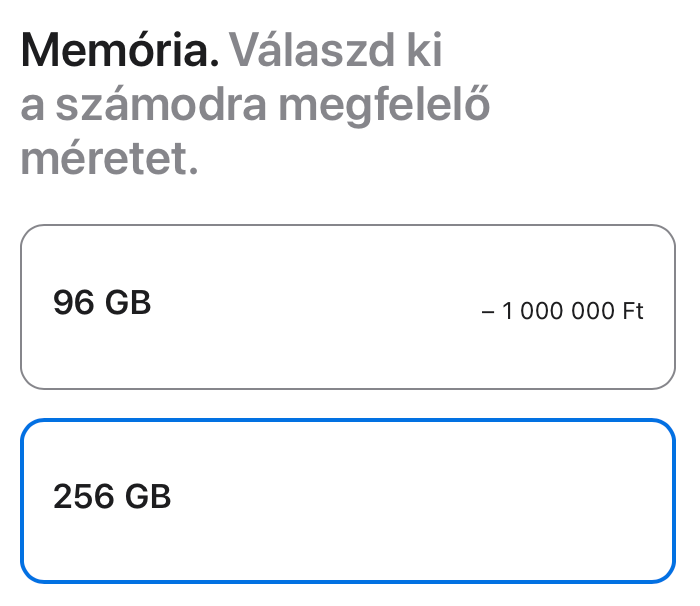Click the empty area inside 256 GB card
The width and height of the screenshot is (700, 606).
450,501
